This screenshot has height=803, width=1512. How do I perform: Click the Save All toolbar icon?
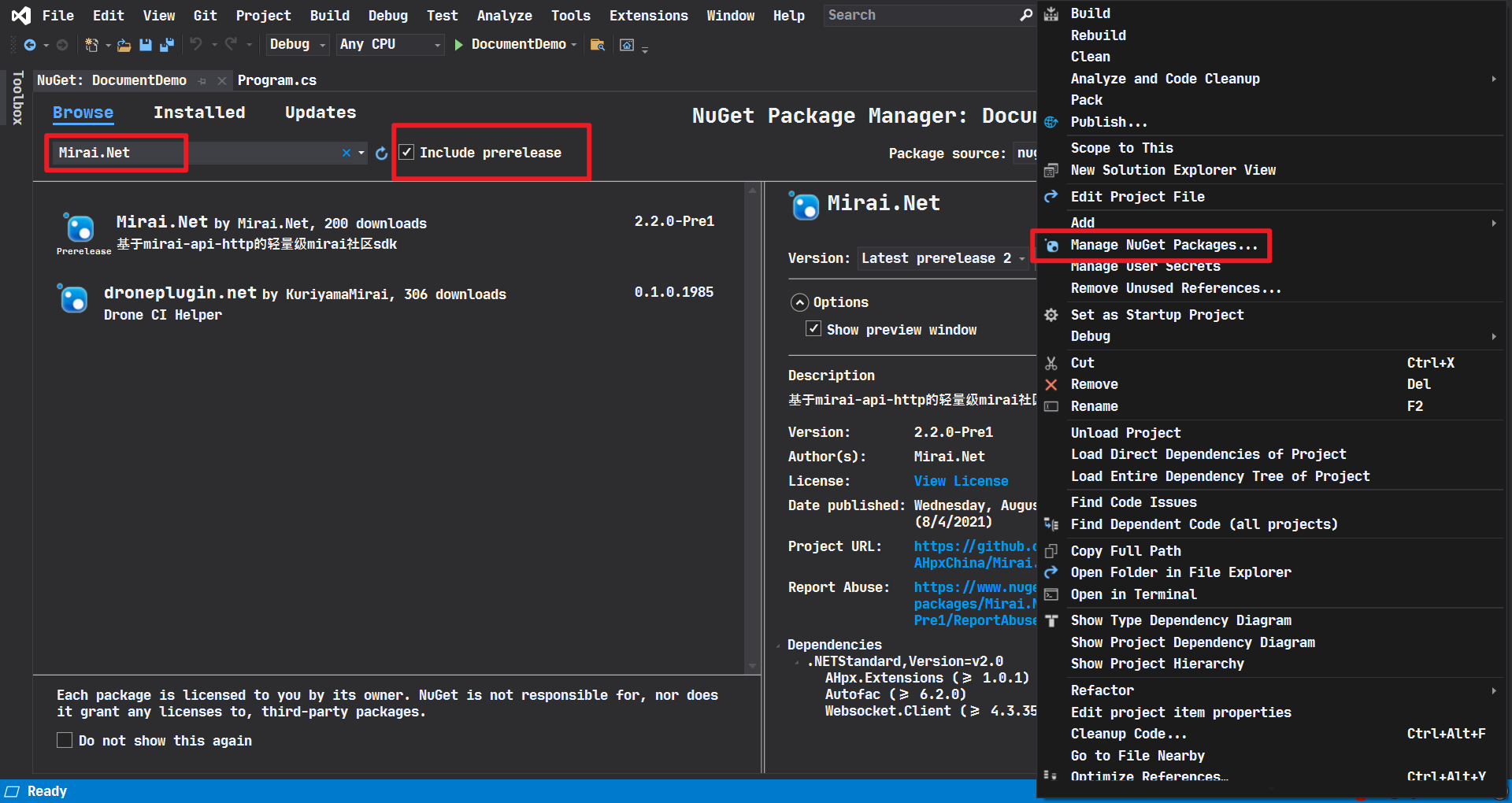[x=166, y=45]
